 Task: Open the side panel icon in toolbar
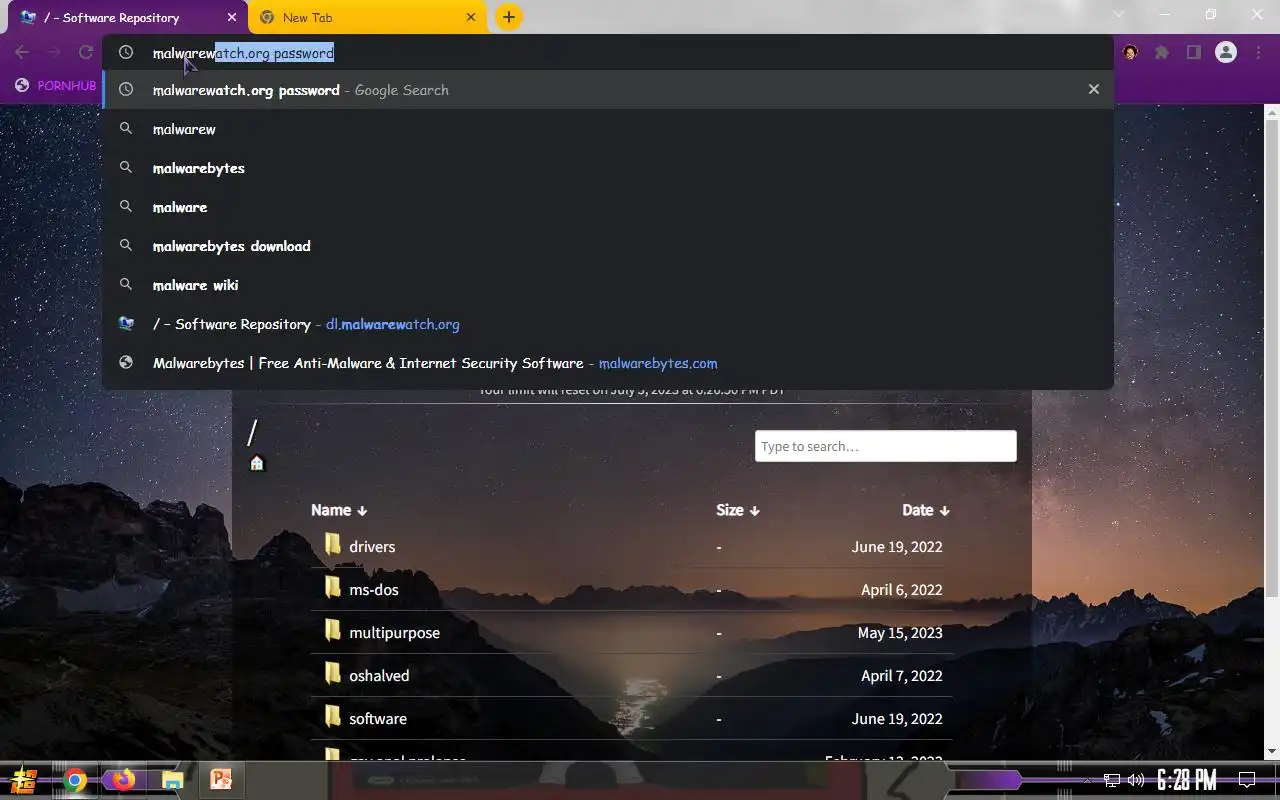pos(1193,53)
